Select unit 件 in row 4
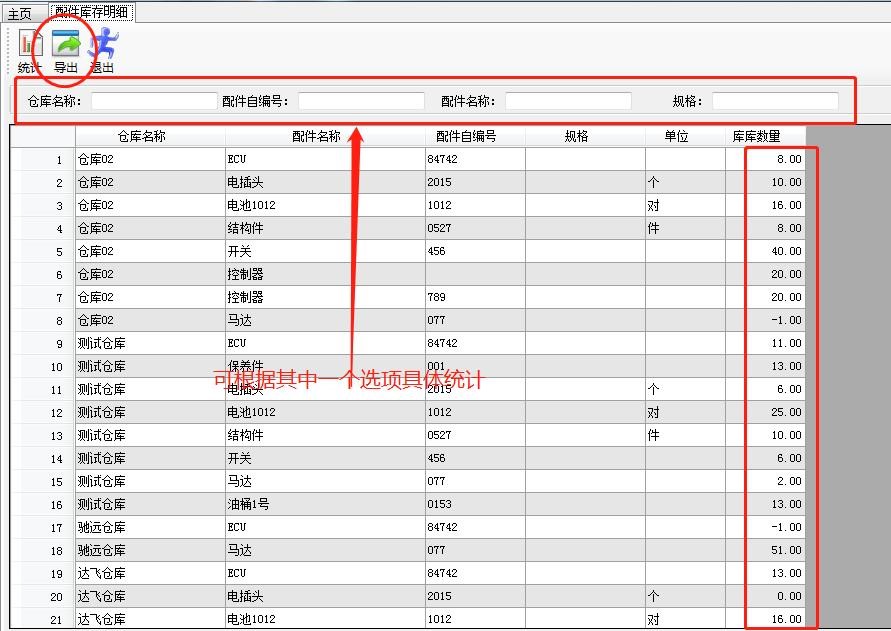 (685, 229)
